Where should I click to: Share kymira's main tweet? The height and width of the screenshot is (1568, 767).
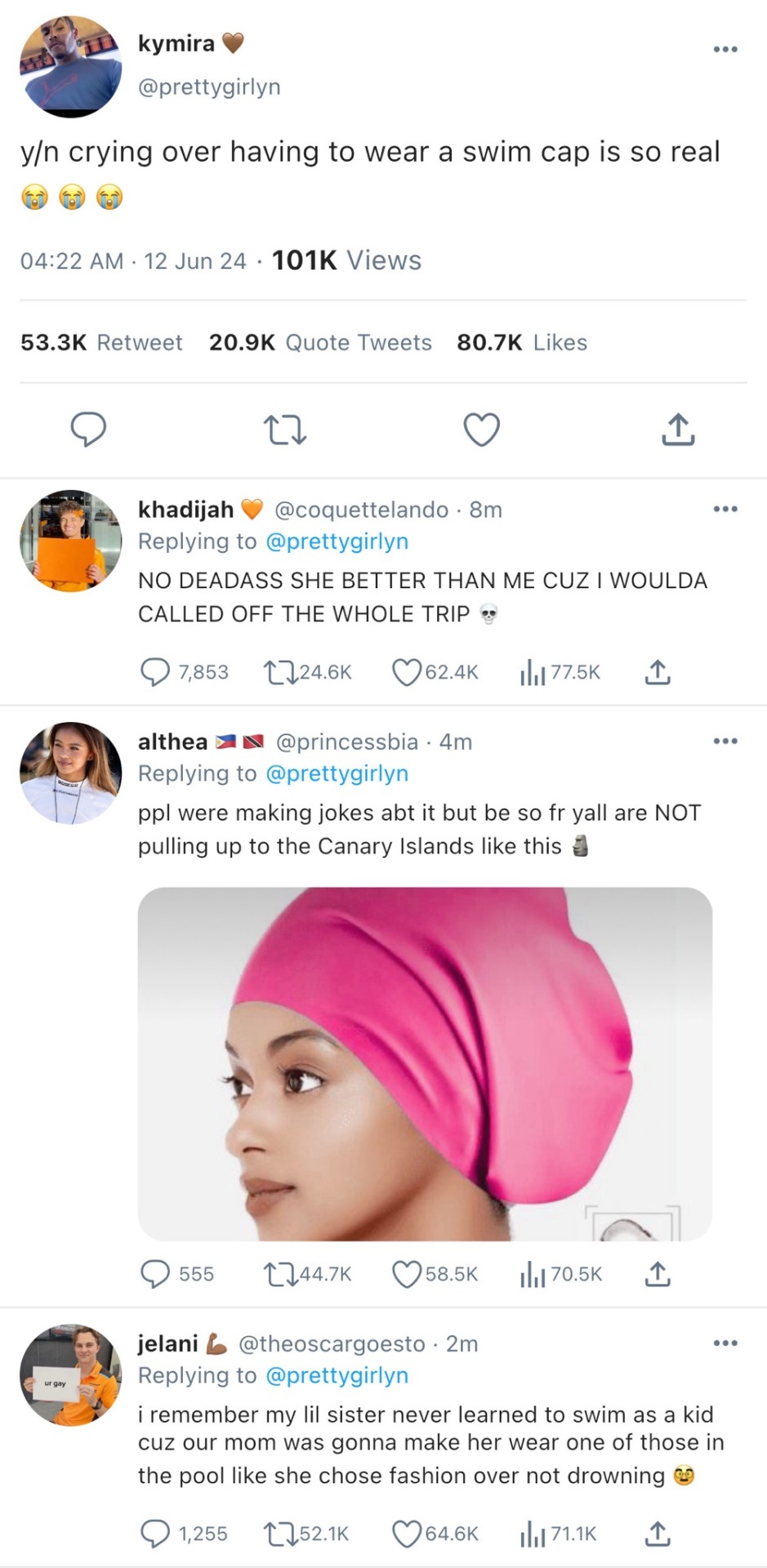[x=678, y=430]
